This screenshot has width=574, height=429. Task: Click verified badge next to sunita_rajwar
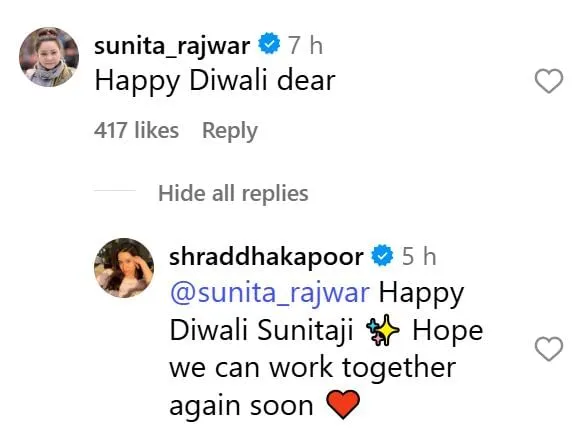(269, 43)
